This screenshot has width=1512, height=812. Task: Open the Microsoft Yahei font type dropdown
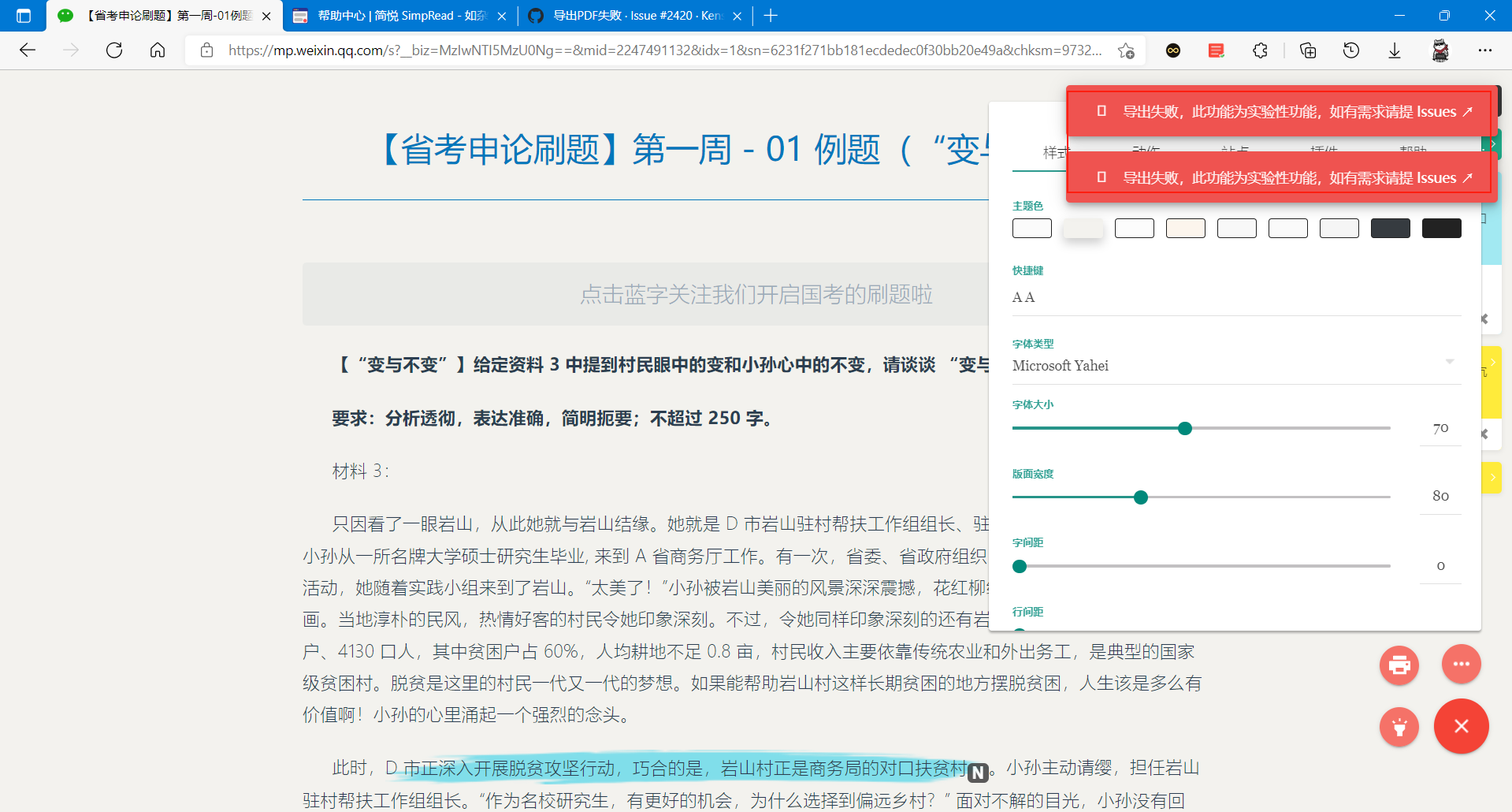pyautogui.click(x=1451, y=362)
